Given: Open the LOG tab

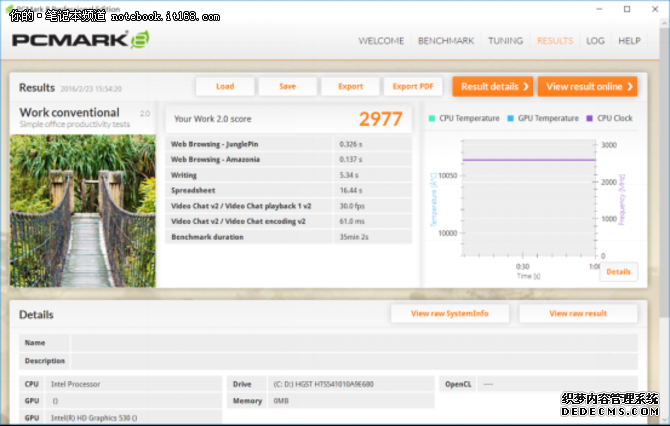Looking at the screenshot, I should pos(595,41).
